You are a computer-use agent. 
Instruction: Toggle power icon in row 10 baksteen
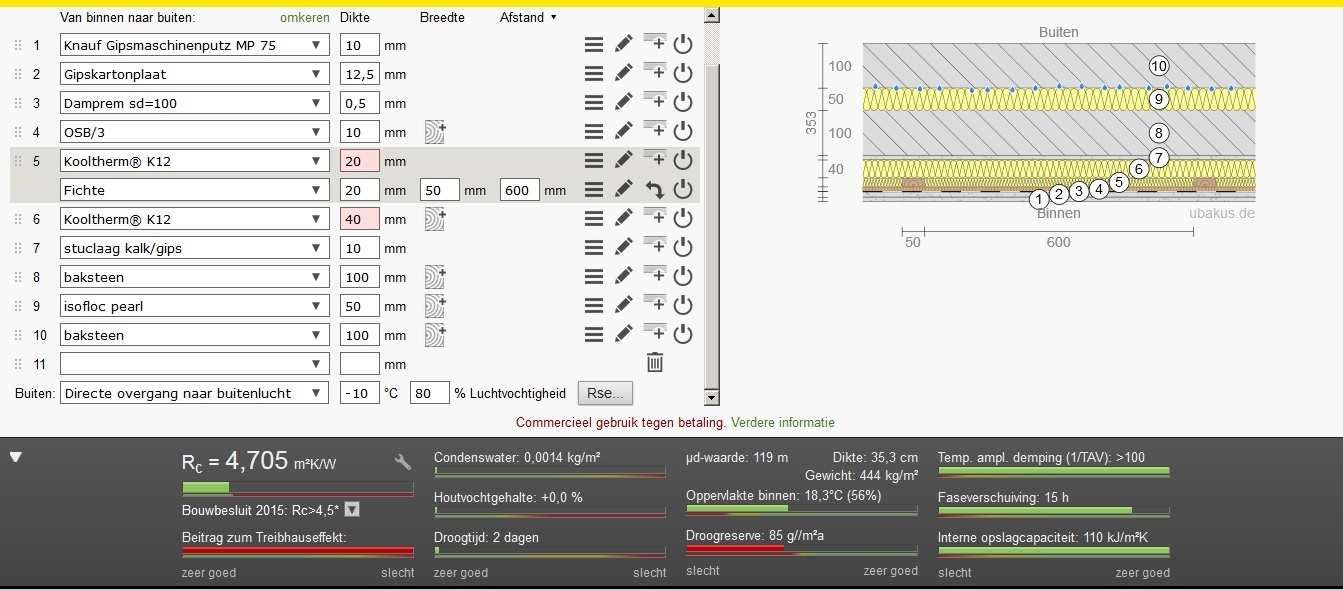(x=683, y=335)
